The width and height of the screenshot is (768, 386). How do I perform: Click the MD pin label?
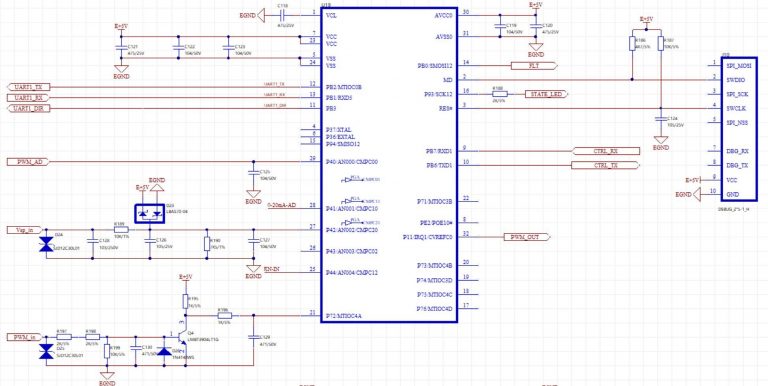coord(447,79)
